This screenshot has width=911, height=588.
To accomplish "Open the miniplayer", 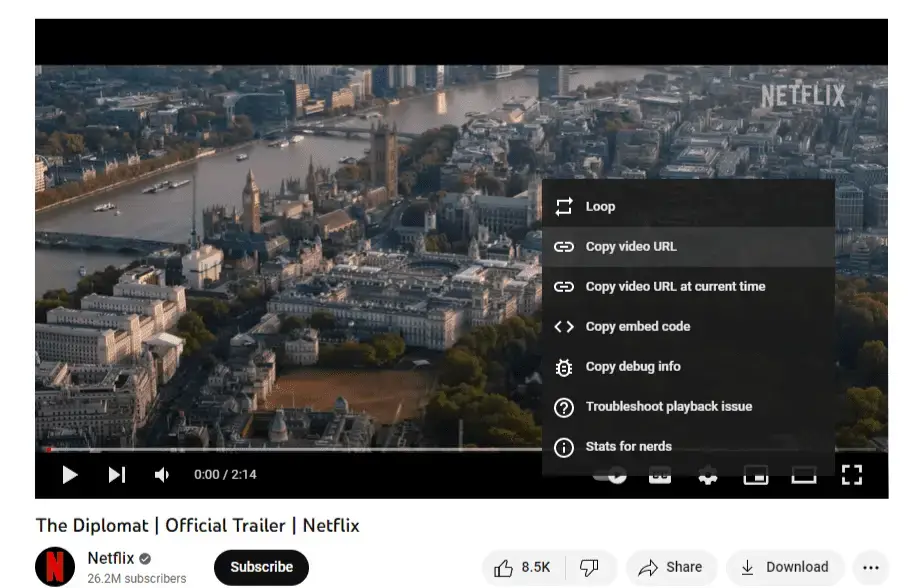I will tap(755, 475).
